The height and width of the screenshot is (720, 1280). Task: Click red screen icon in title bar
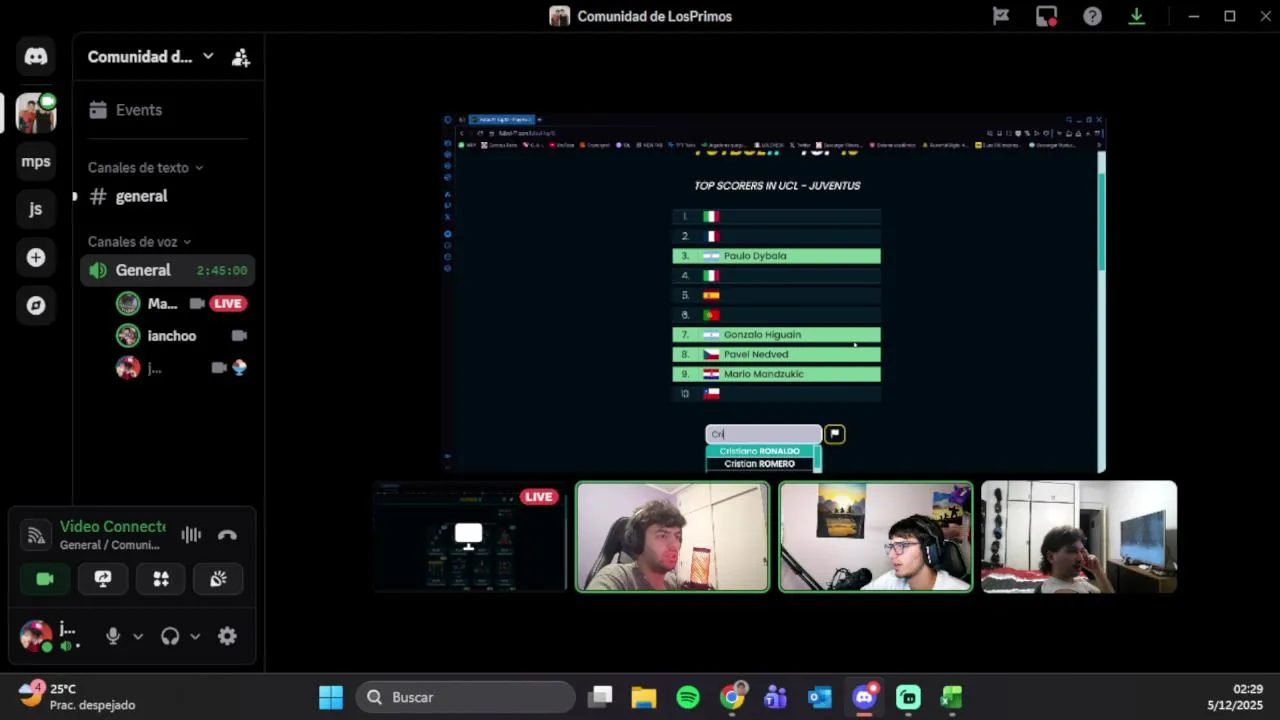(1047, 16)
